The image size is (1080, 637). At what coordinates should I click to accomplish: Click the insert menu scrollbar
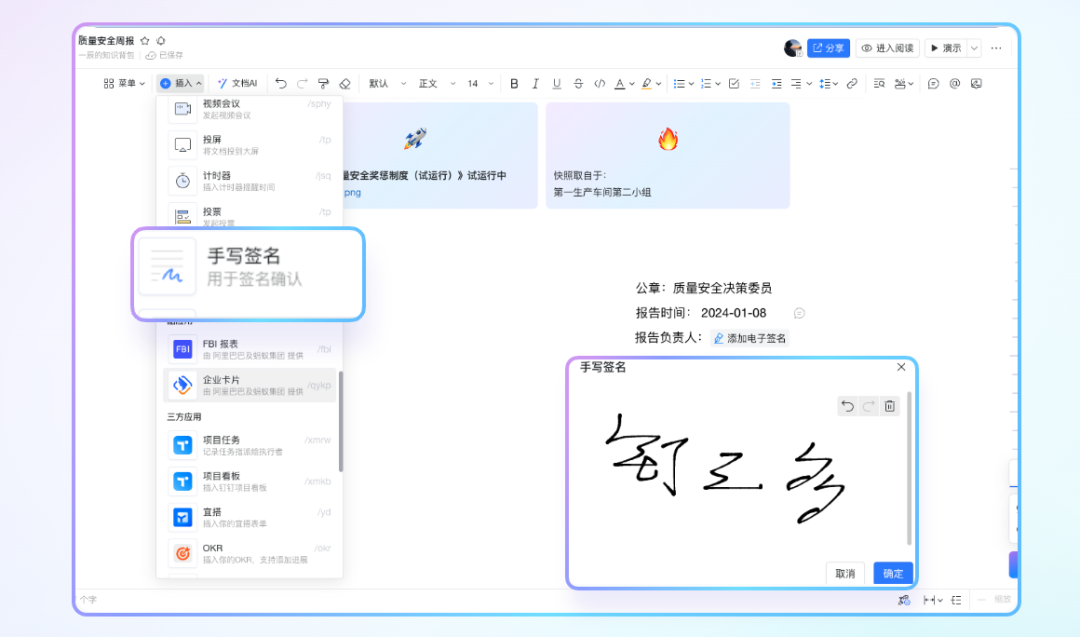point(340,421)
